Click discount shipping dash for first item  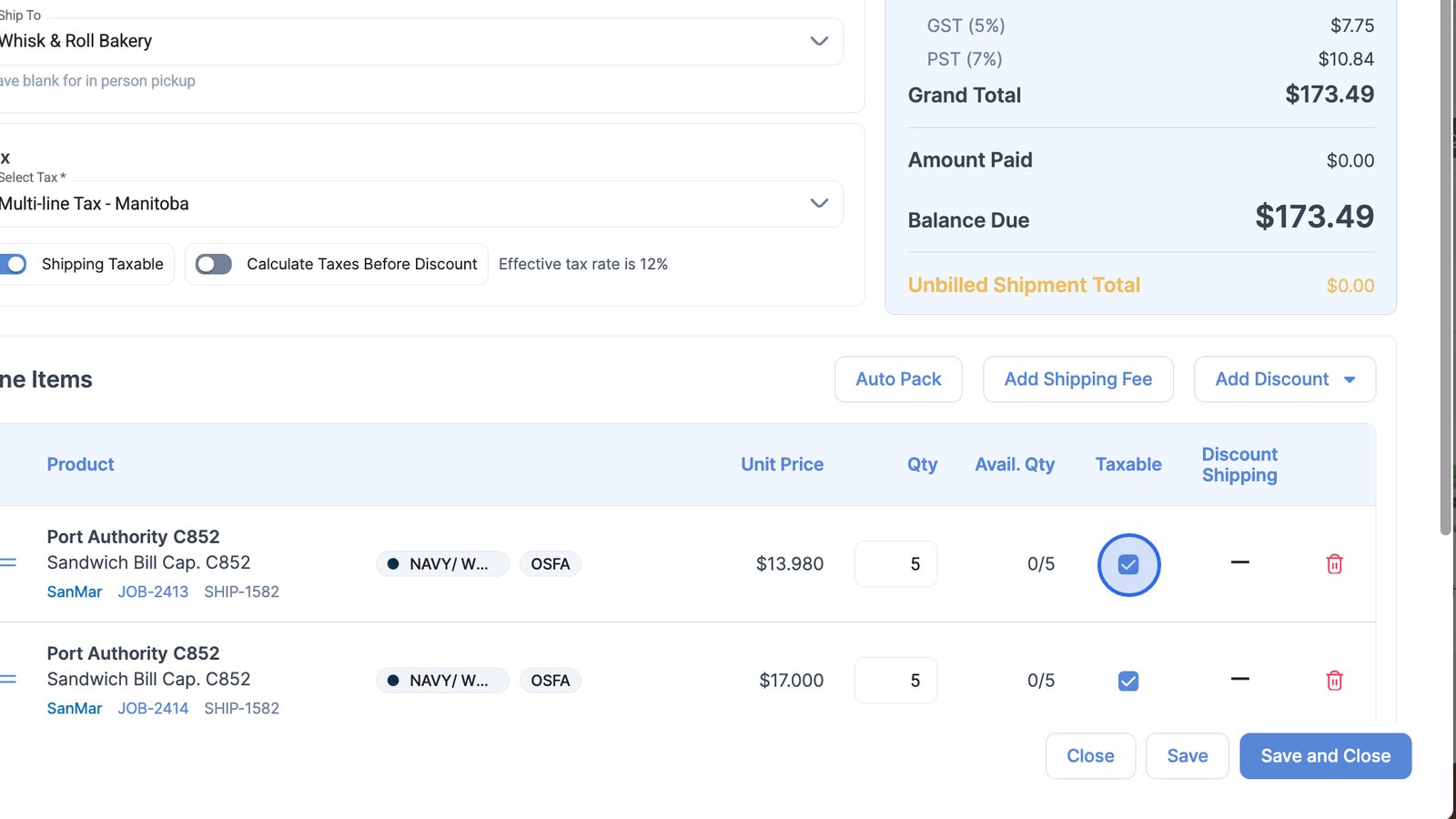pyautogui.click(x=1239, y=562)
